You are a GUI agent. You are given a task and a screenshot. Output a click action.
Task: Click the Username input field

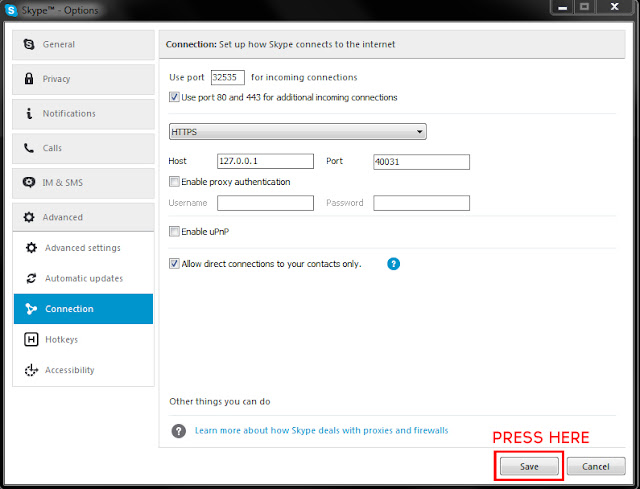[265, 203]
